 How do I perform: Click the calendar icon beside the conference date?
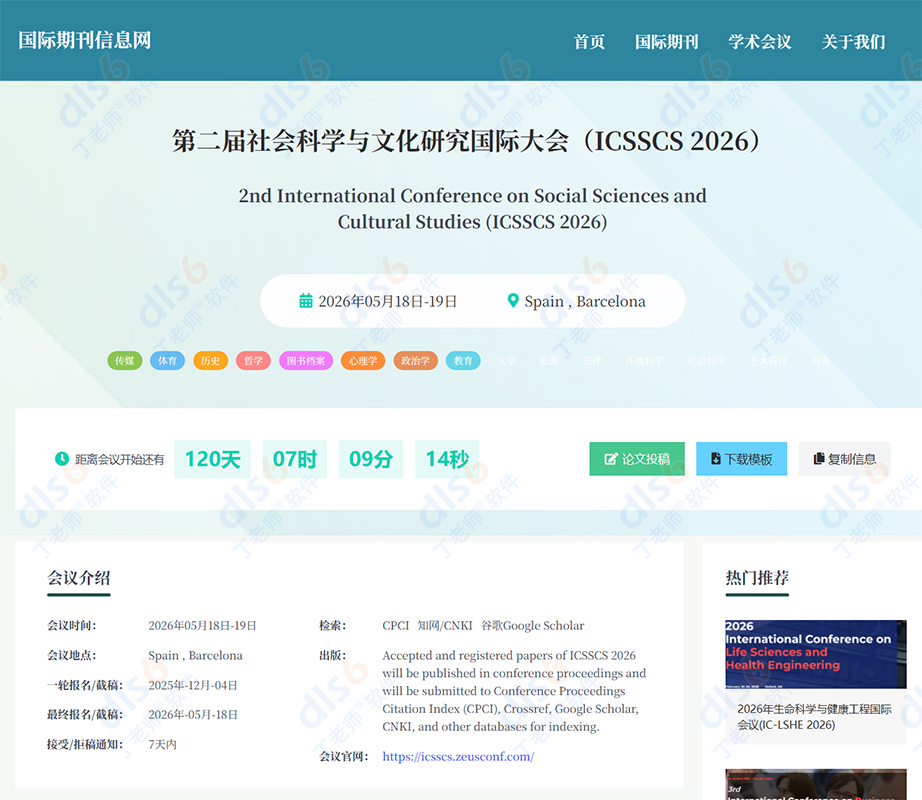click(306, 300)
